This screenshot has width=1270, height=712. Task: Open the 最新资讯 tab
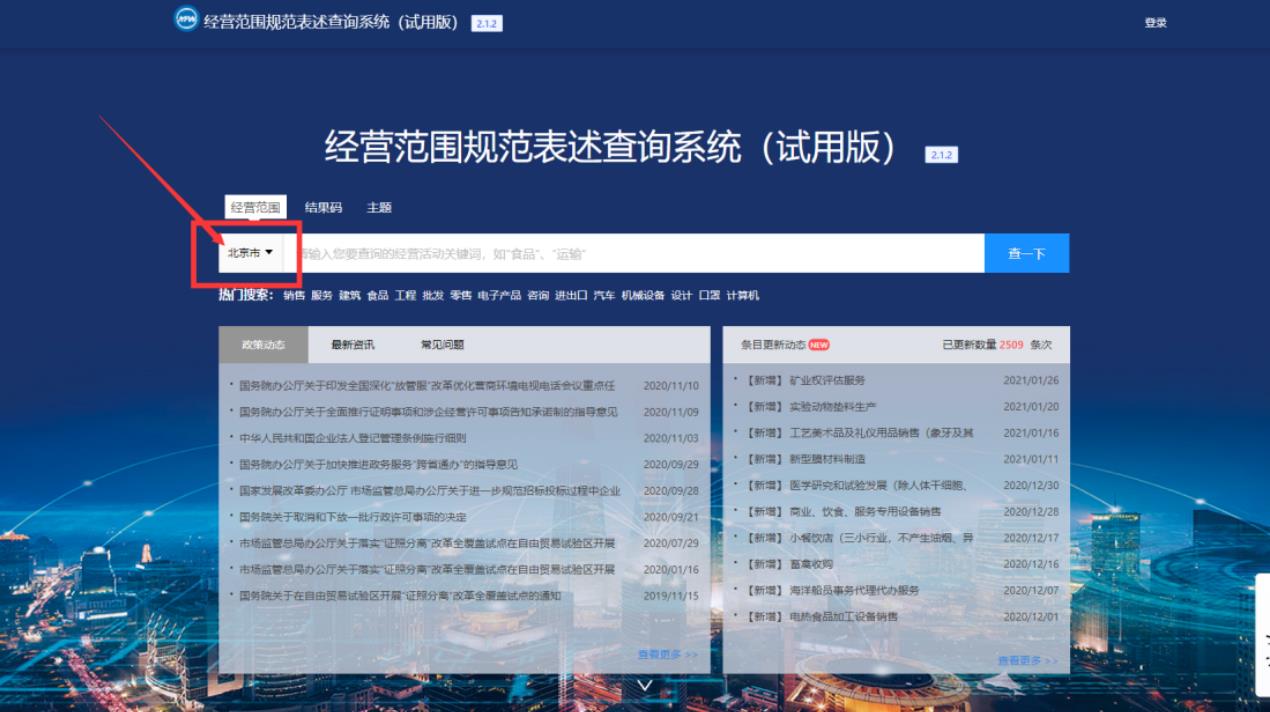(353, 345)
